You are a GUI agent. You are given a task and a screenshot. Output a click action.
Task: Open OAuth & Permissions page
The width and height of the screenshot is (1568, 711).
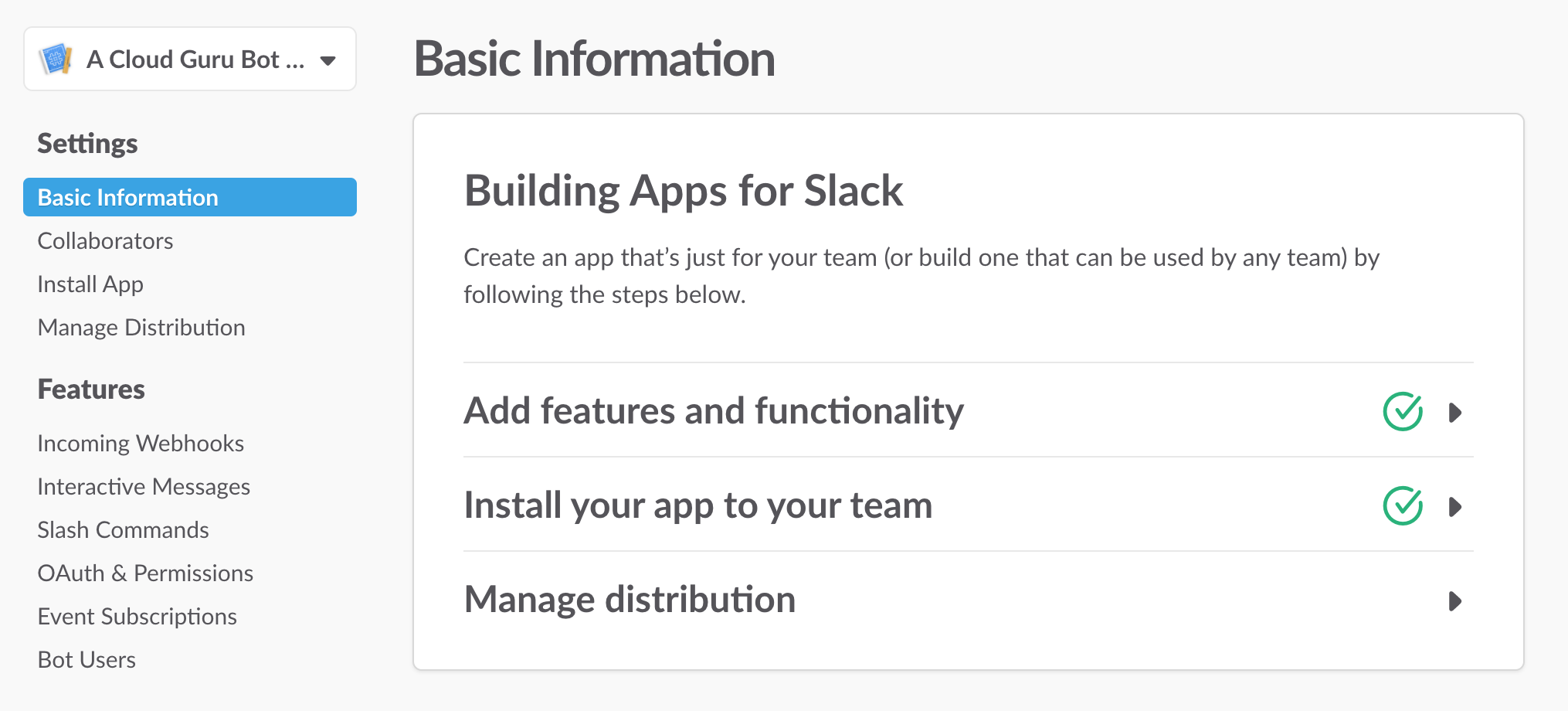coord(145,573)
